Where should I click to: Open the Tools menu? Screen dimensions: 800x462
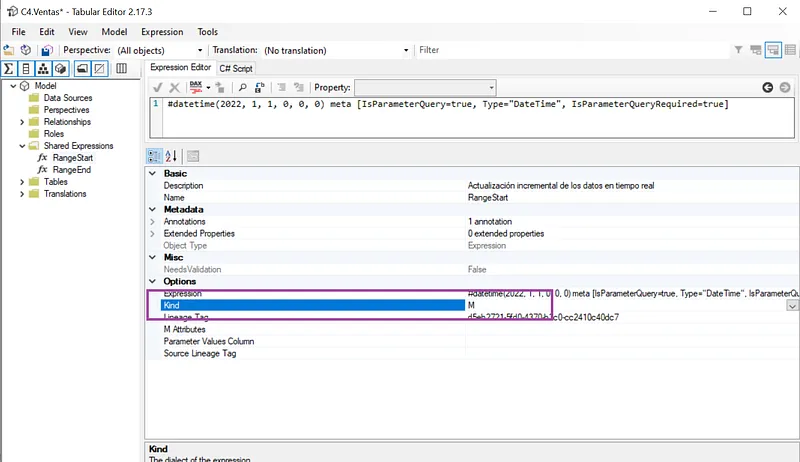coord(208,32)
